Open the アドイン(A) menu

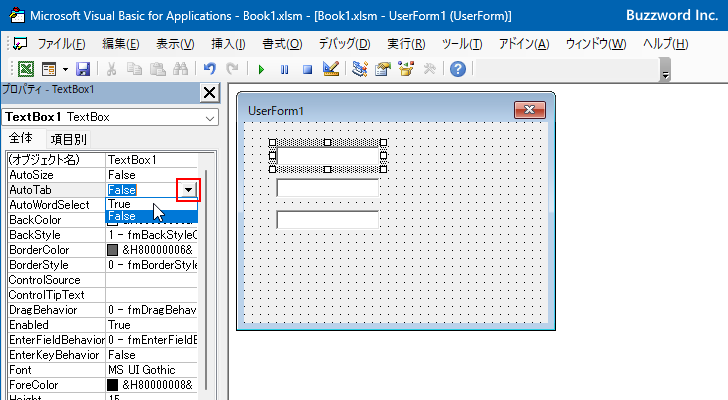[524, 44]
